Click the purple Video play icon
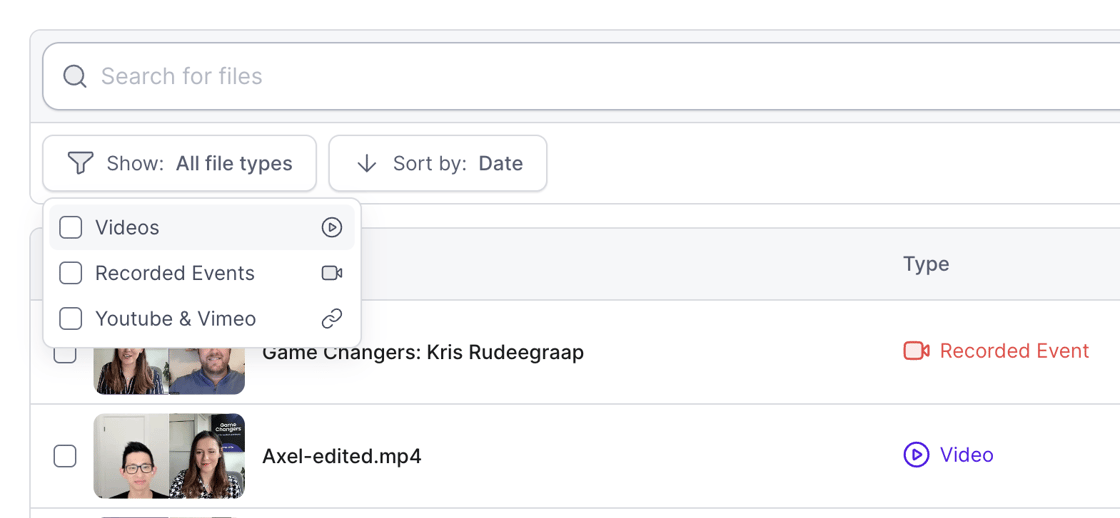 pos(916,454)
